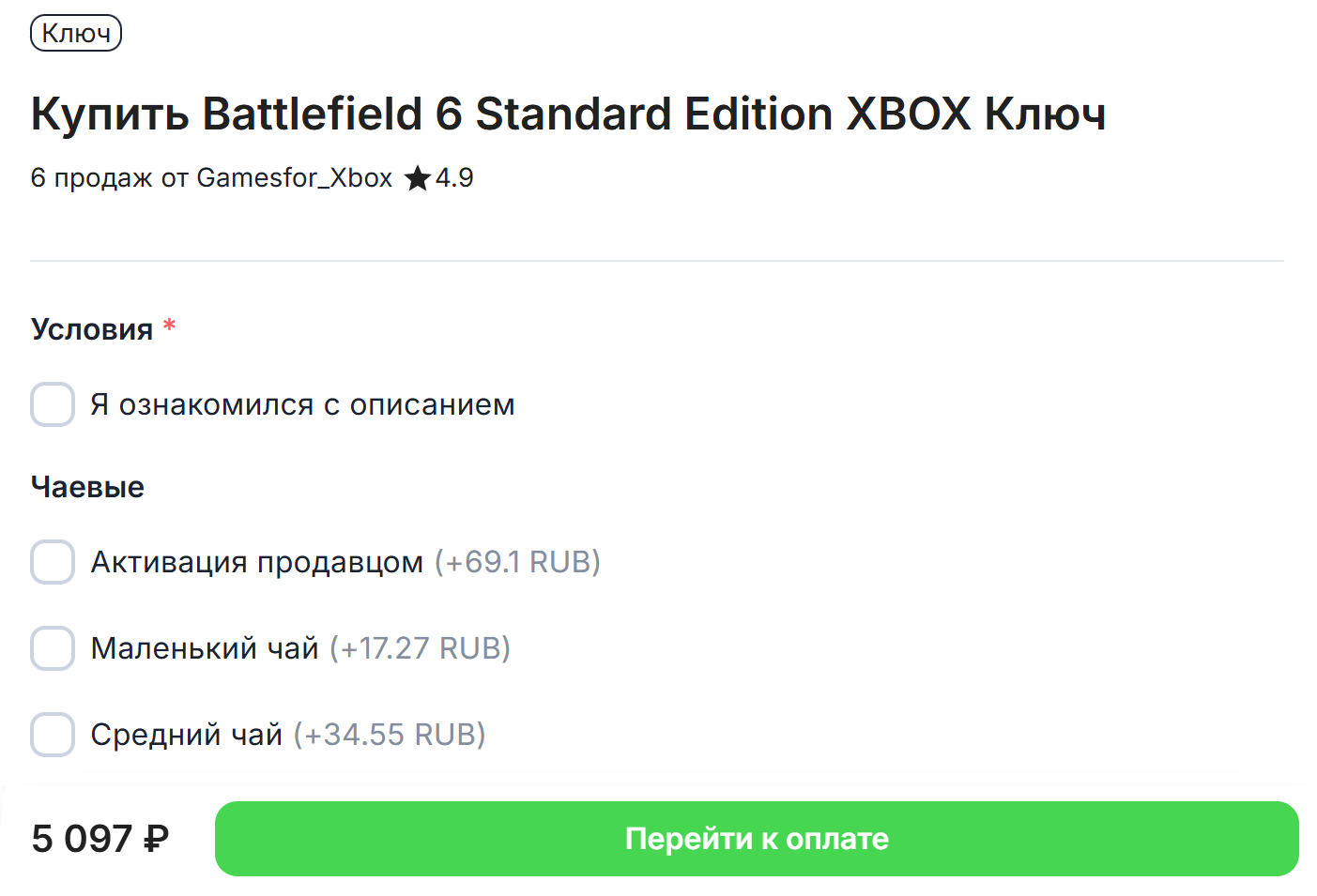This screenshot has height=896, width=1317.
Task: Open seller profile Gamesfor_Xbox
Action: click(x=294, y=177)
